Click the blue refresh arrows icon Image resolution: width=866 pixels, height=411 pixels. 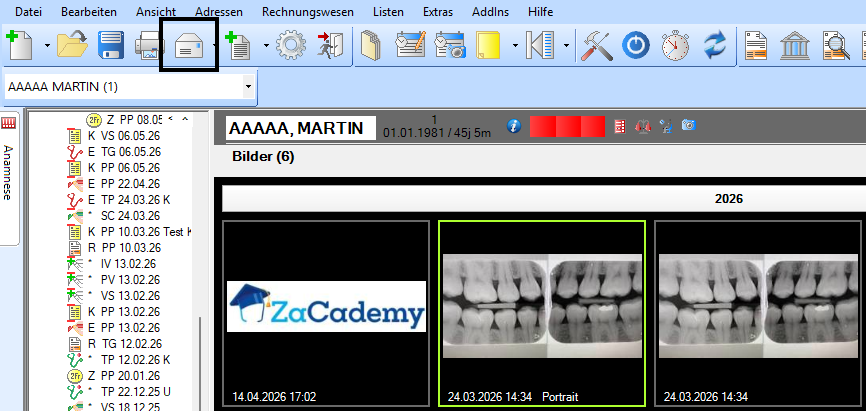[717, 46]
